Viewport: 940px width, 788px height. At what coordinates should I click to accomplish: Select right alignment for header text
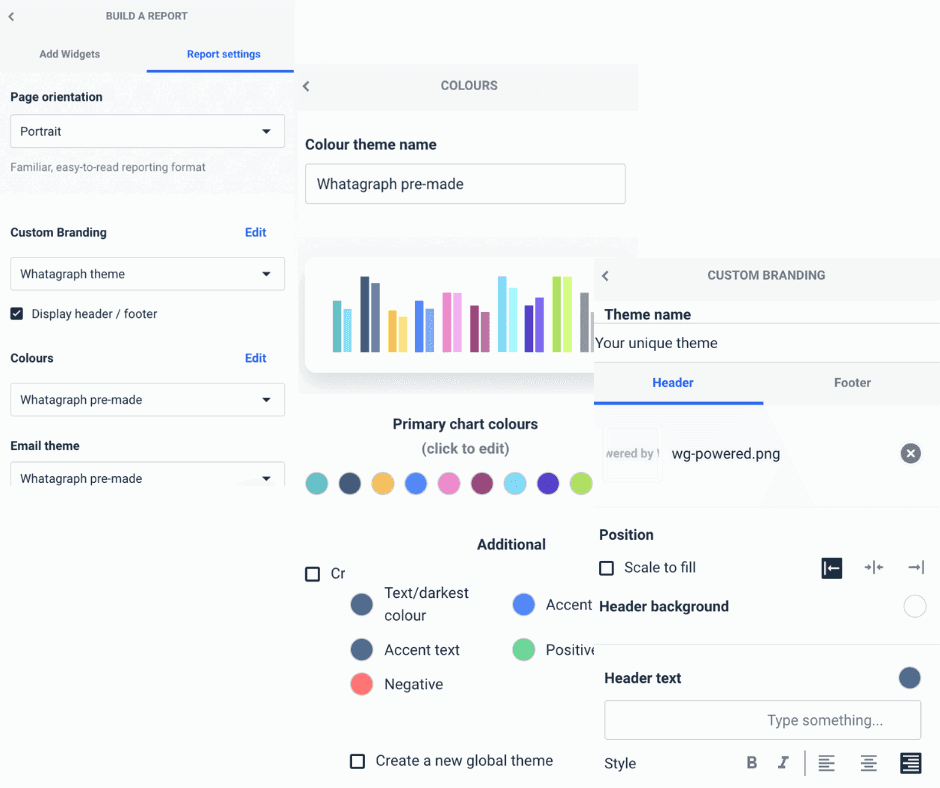point(910,763)
